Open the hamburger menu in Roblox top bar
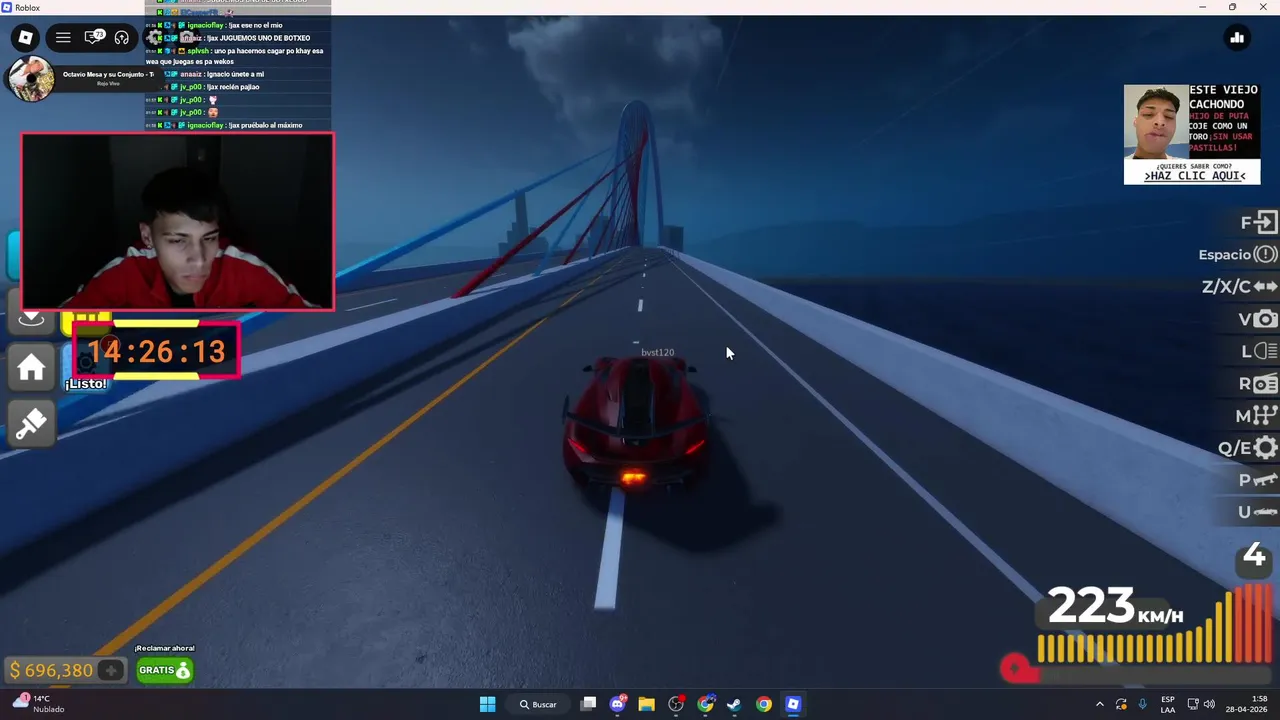 coord(63,38)
